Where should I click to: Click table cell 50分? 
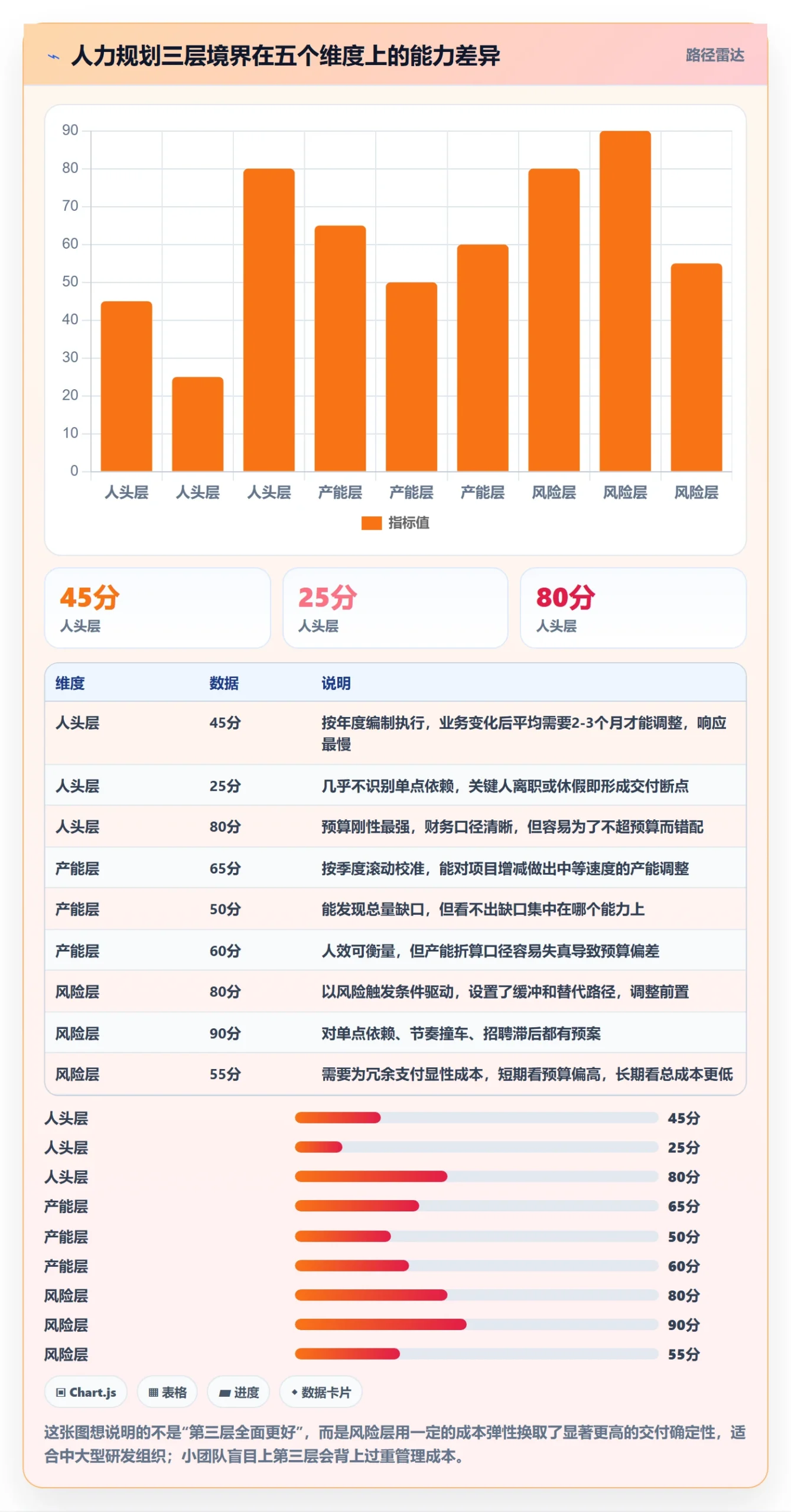(225, 909)
